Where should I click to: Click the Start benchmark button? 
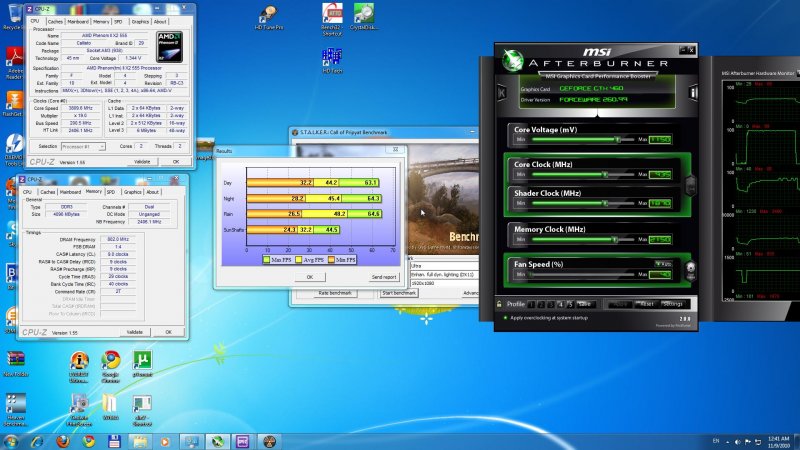[x=399, y=293]
